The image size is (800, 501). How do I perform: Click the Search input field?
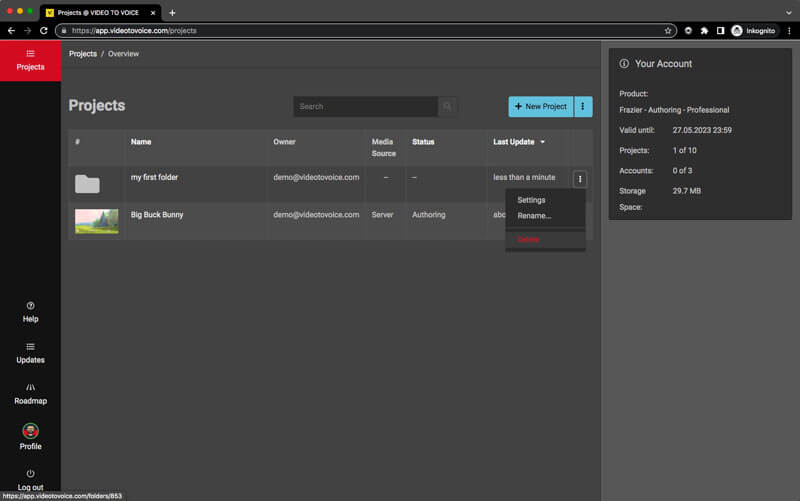pos(365,106)
